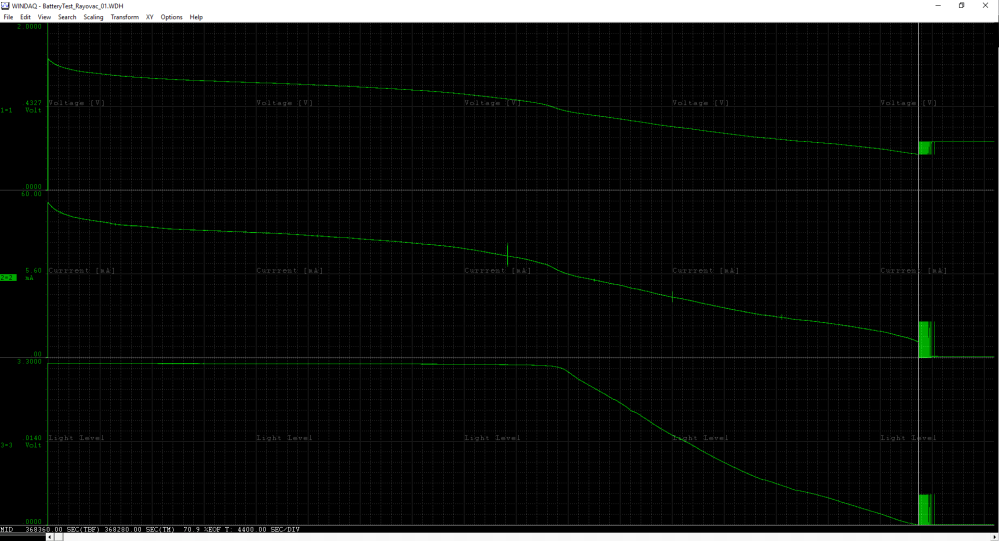Open the XY menu
999x541 pixels.
pyautogui.click(x=150, y=17)
